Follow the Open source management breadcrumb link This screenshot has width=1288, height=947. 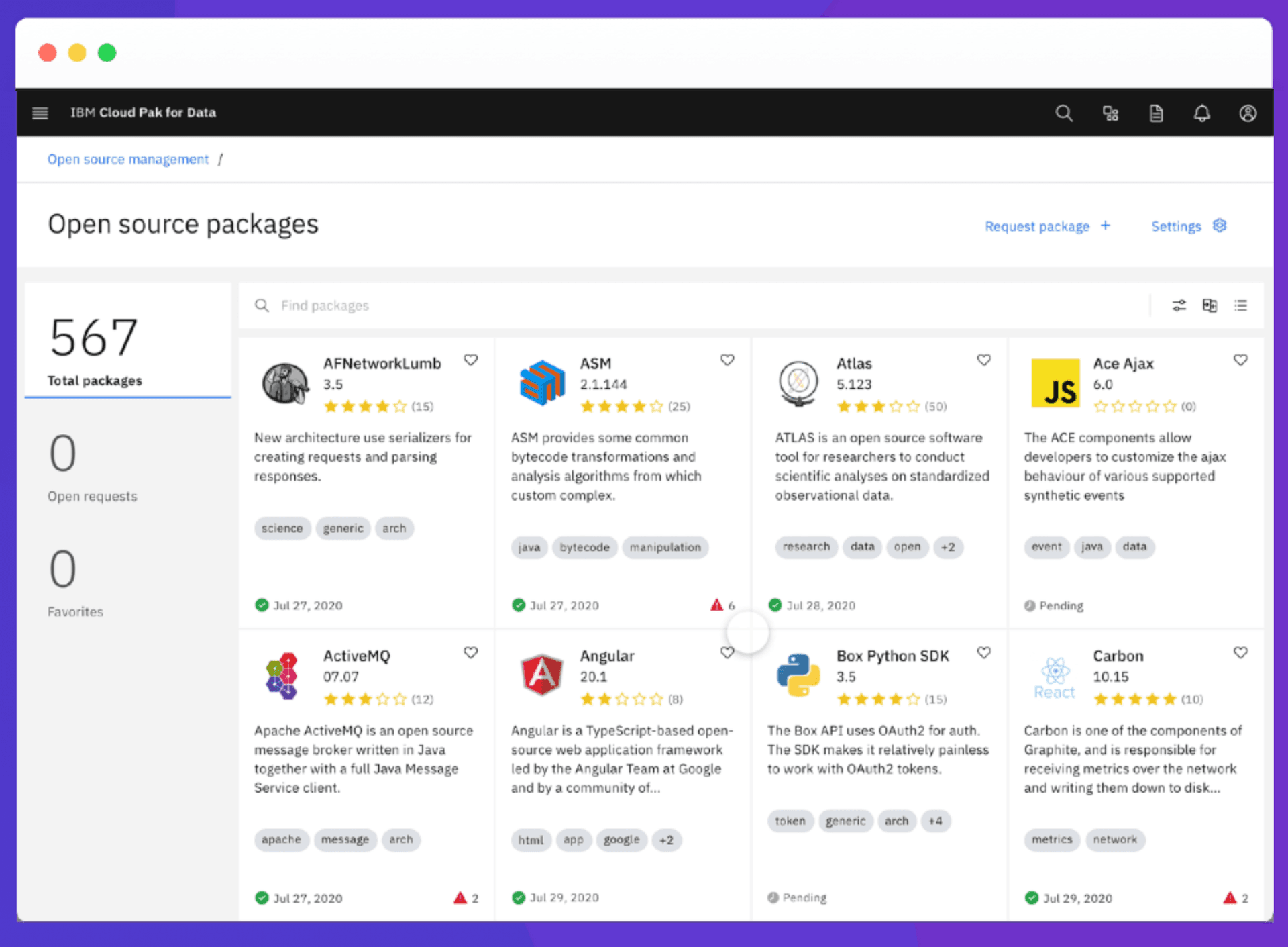[127, 159]
